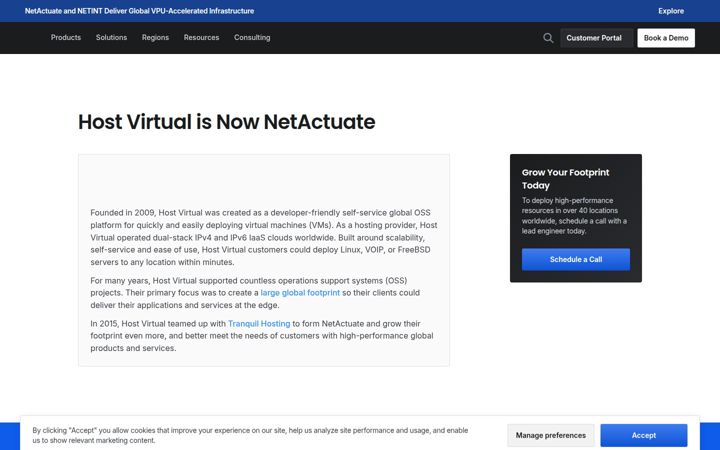Viewport: 720px width, 450px height.
Task: Click the Grow Your Footprint Today card title
Action: coord(565,179)
